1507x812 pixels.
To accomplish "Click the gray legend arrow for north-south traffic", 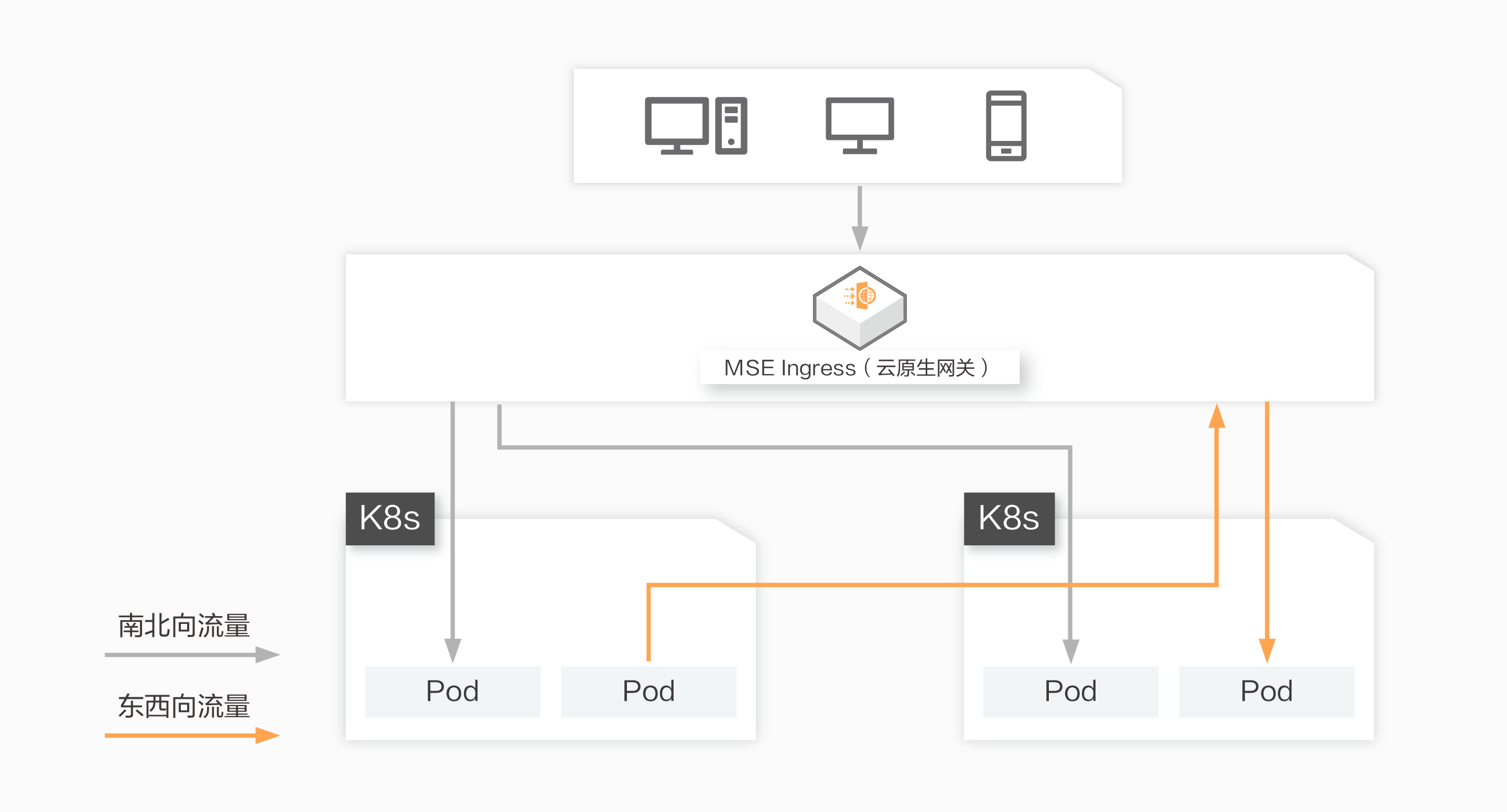I will coord(192,655).
